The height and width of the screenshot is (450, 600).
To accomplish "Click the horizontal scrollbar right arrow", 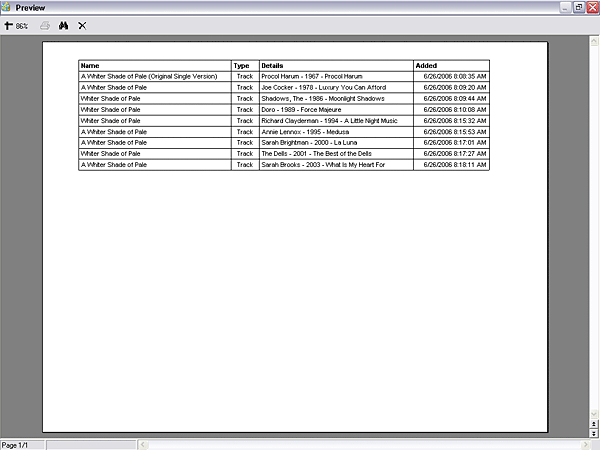I will coord(583,444).
